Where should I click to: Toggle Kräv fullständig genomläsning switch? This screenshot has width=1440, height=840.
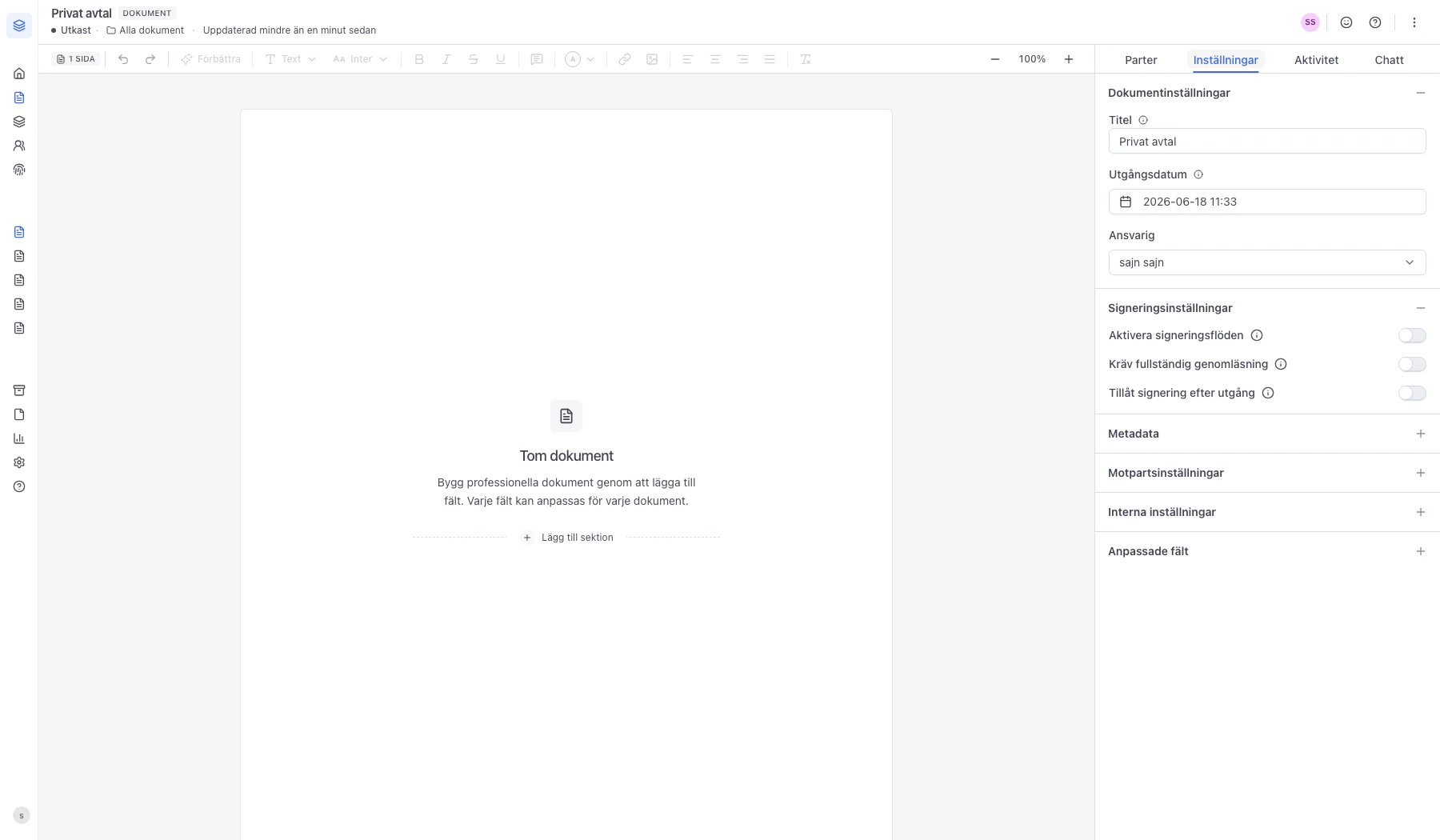point(1412,364)
